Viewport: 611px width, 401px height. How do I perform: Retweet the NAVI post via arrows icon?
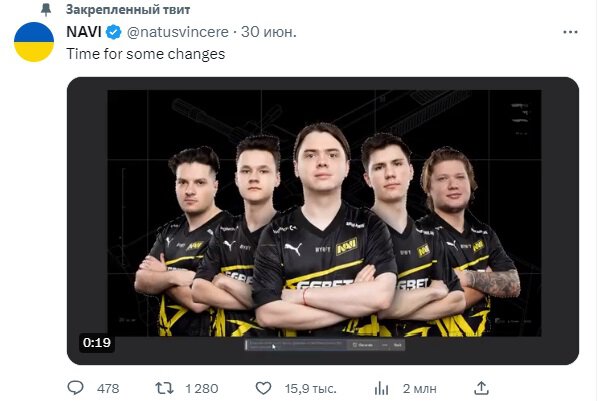tap(164, 388)
